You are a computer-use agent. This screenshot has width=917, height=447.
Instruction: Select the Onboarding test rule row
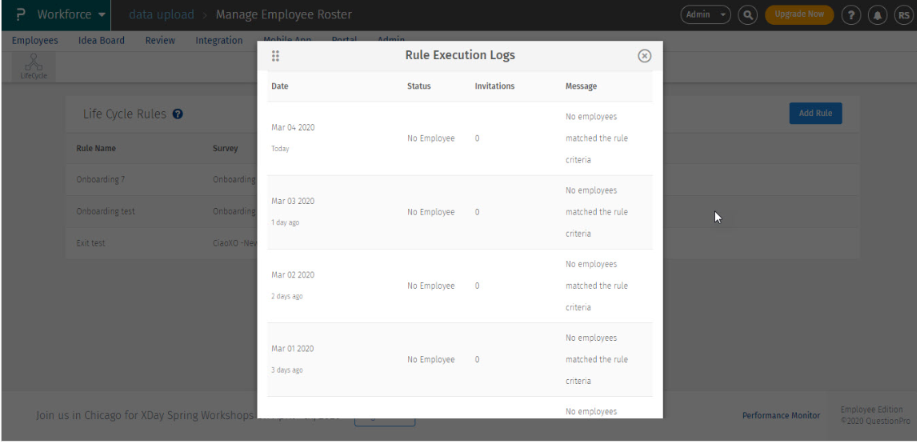(106, 211)
